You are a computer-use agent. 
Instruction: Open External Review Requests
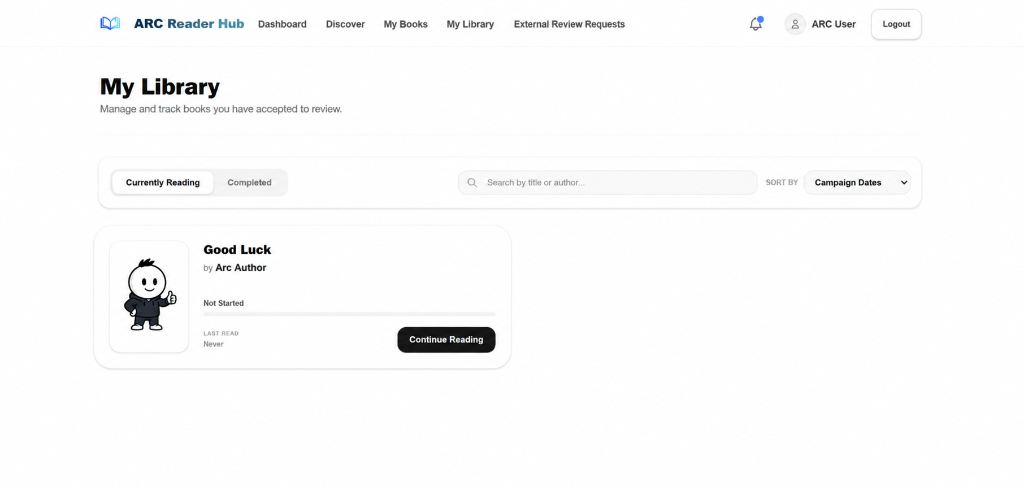point(569,24)
